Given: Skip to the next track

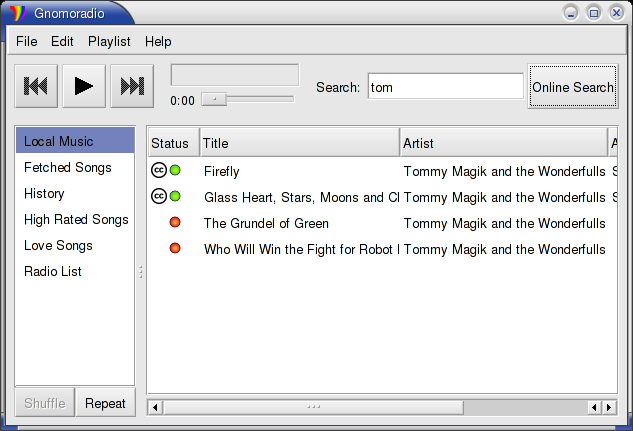Looking at the screenshot, I should [x=132, y=87].
